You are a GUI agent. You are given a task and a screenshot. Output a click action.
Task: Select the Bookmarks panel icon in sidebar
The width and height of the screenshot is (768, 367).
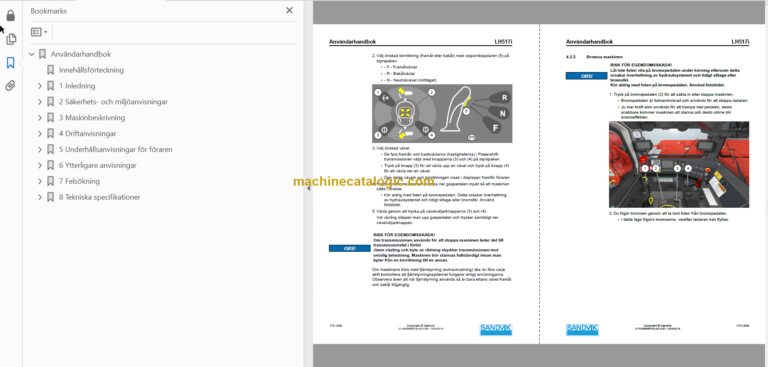click(x=11, y=63)
